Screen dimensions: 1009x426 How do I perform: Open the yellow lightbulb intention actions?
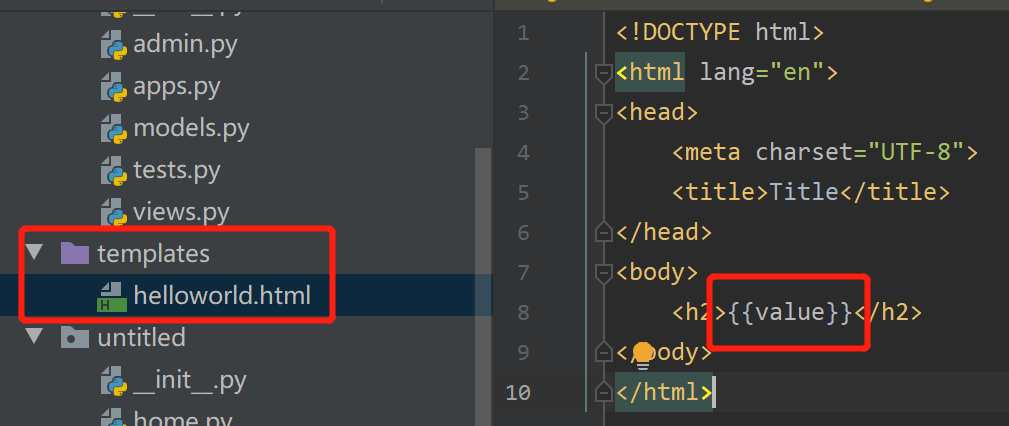click(643, 352)
